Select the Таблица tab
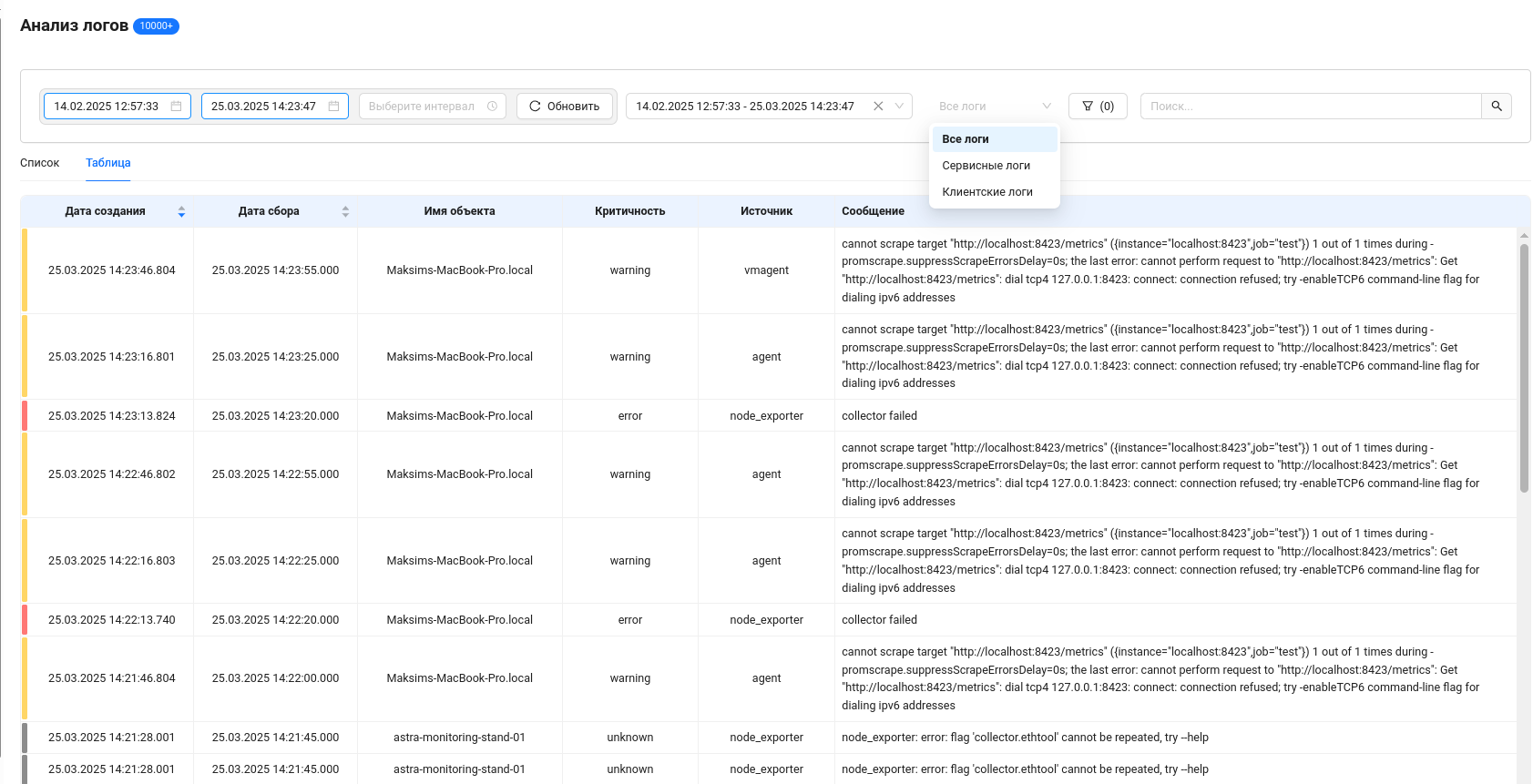 (x=108, y=163)
